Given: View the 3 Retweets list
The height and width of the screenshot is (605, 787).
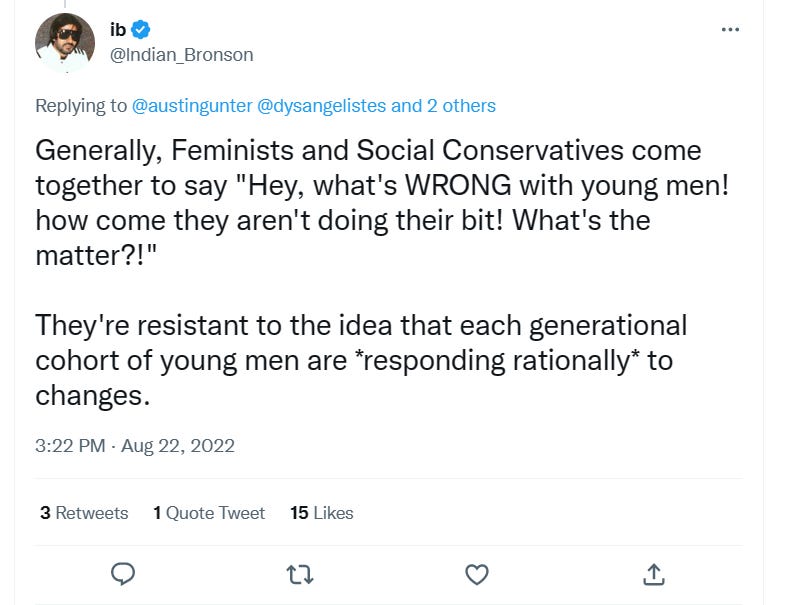Looking at the screenshot, I should click(x=84, y=512).
